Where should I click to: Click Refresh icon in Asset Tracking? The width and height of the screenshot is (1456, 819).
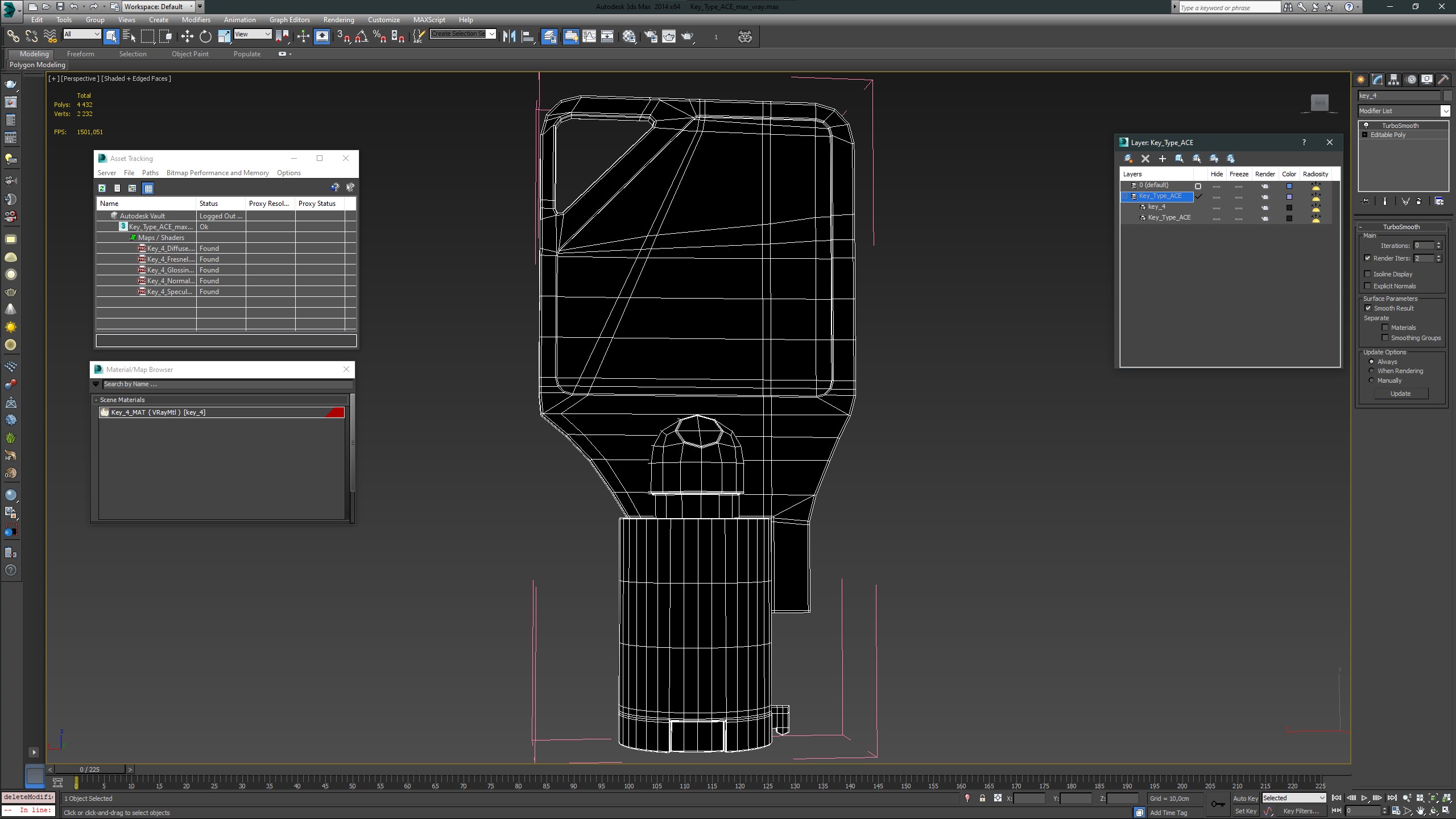coord(102,188)
